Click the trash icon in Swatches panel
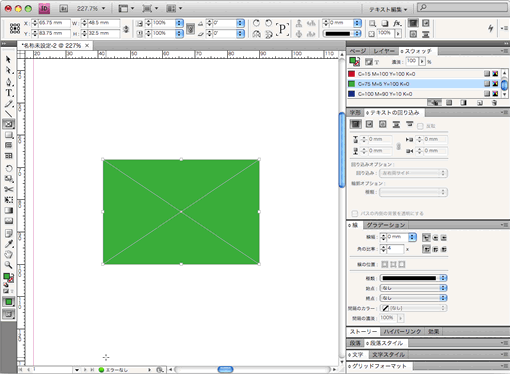This screenshot has height=374, width=510. [x=494, y=103]
